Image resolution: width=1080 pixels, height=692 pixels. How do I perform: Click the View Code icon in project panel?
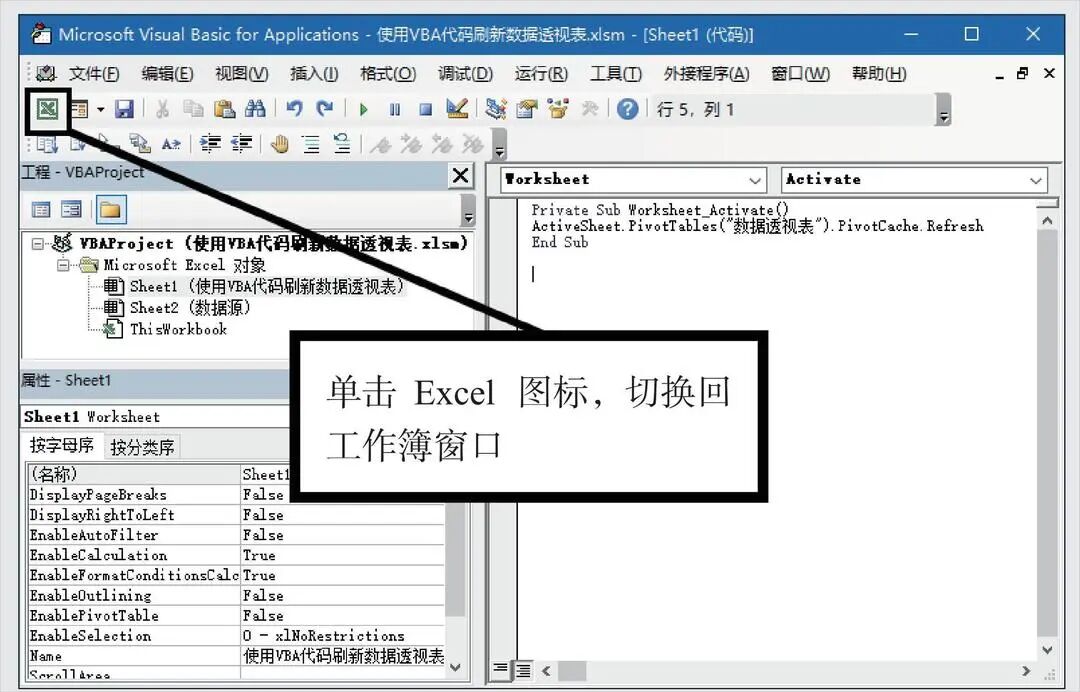[x=41, y=209]
